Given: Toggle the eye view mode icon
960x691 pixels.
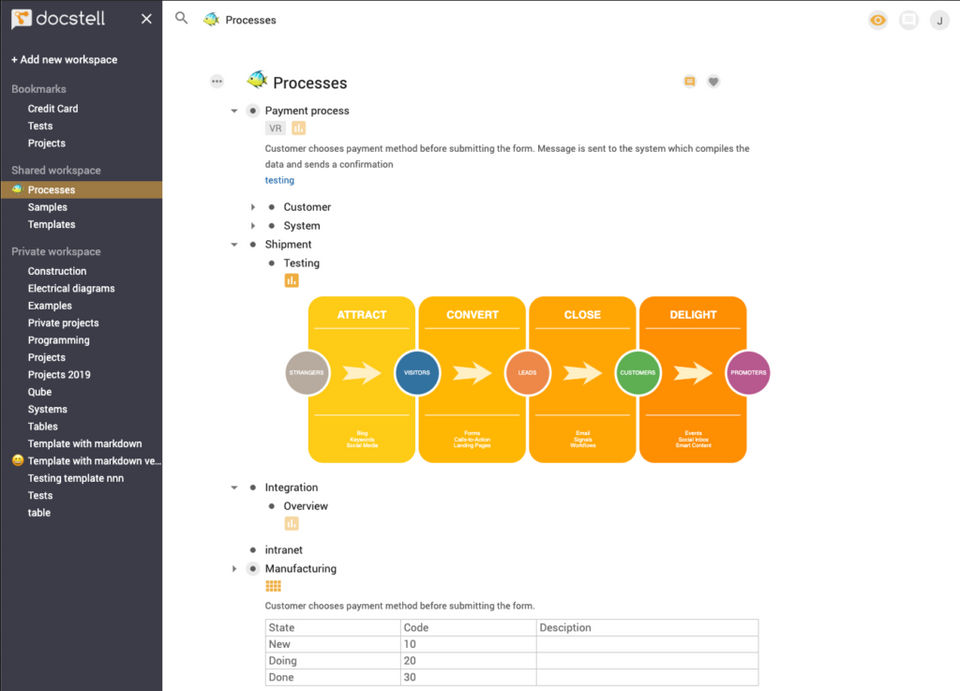Looking at the screenshot, I should click(x=878, y=20).
